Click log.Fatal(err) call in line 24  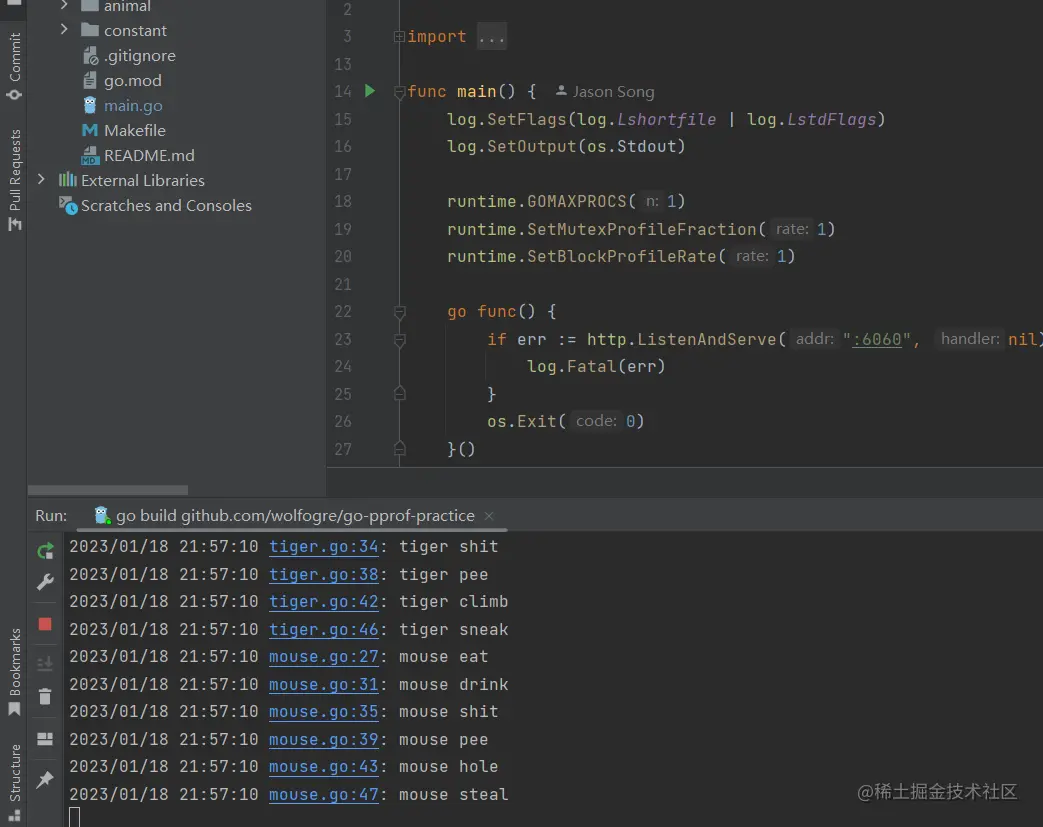(596, 367)
